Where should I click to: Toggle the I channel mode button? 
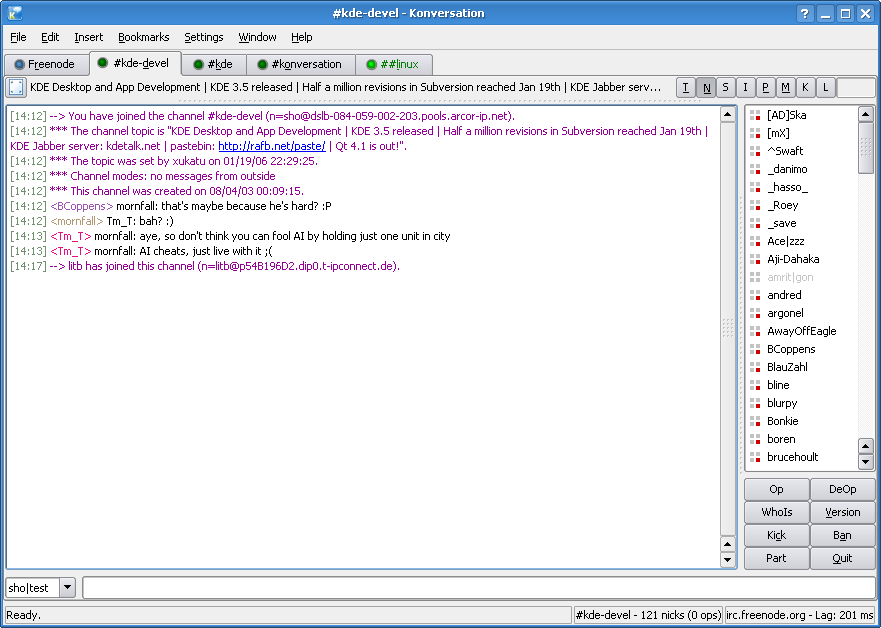(x=745, y=88)
